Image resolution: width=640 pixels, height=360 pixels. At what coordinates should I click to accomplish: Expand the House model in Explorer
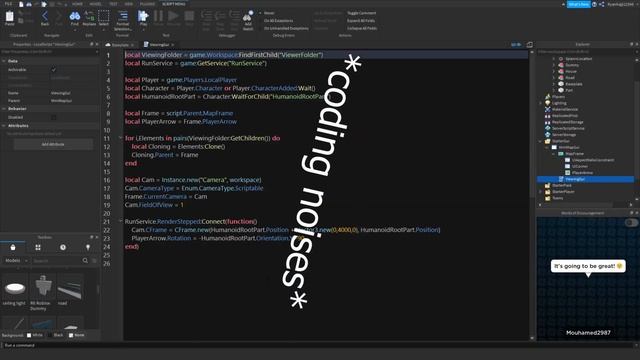pyautogui.click(x=554, y=71)
